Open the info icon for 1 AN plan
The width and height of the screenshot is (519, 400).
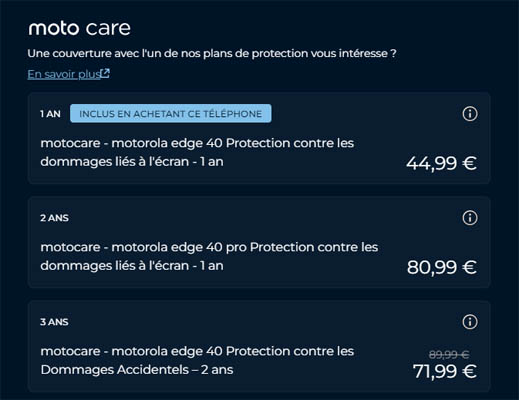(x=470, y=114)
